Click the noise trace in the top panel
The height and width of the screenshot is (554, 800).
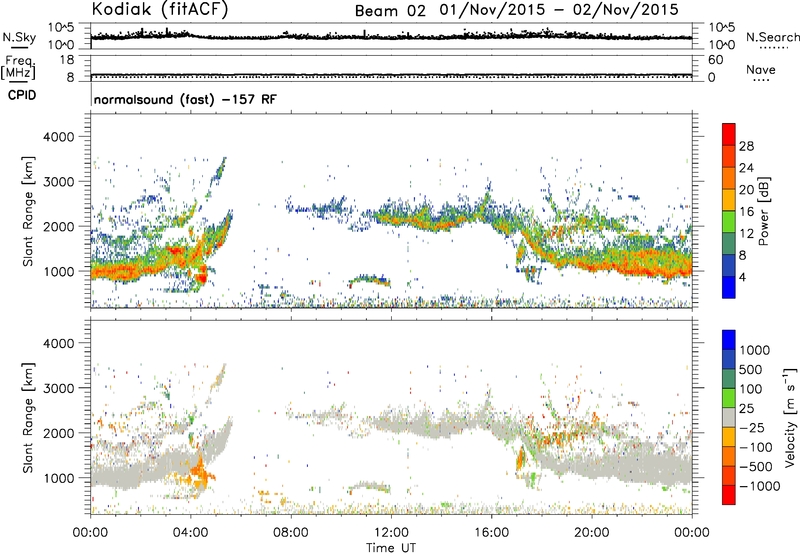tap(391, 37)
